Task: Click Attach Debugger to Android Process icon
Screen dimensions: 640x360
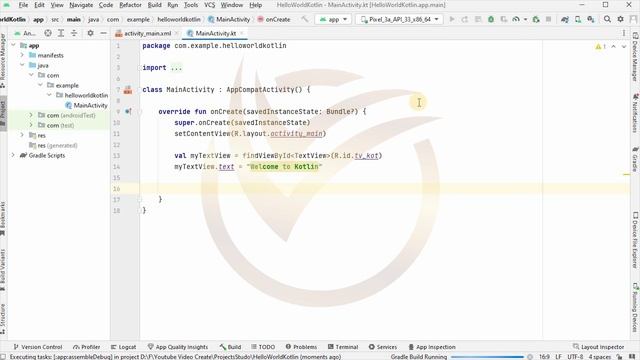Action: pyautogui.click(x=536, y=19)
